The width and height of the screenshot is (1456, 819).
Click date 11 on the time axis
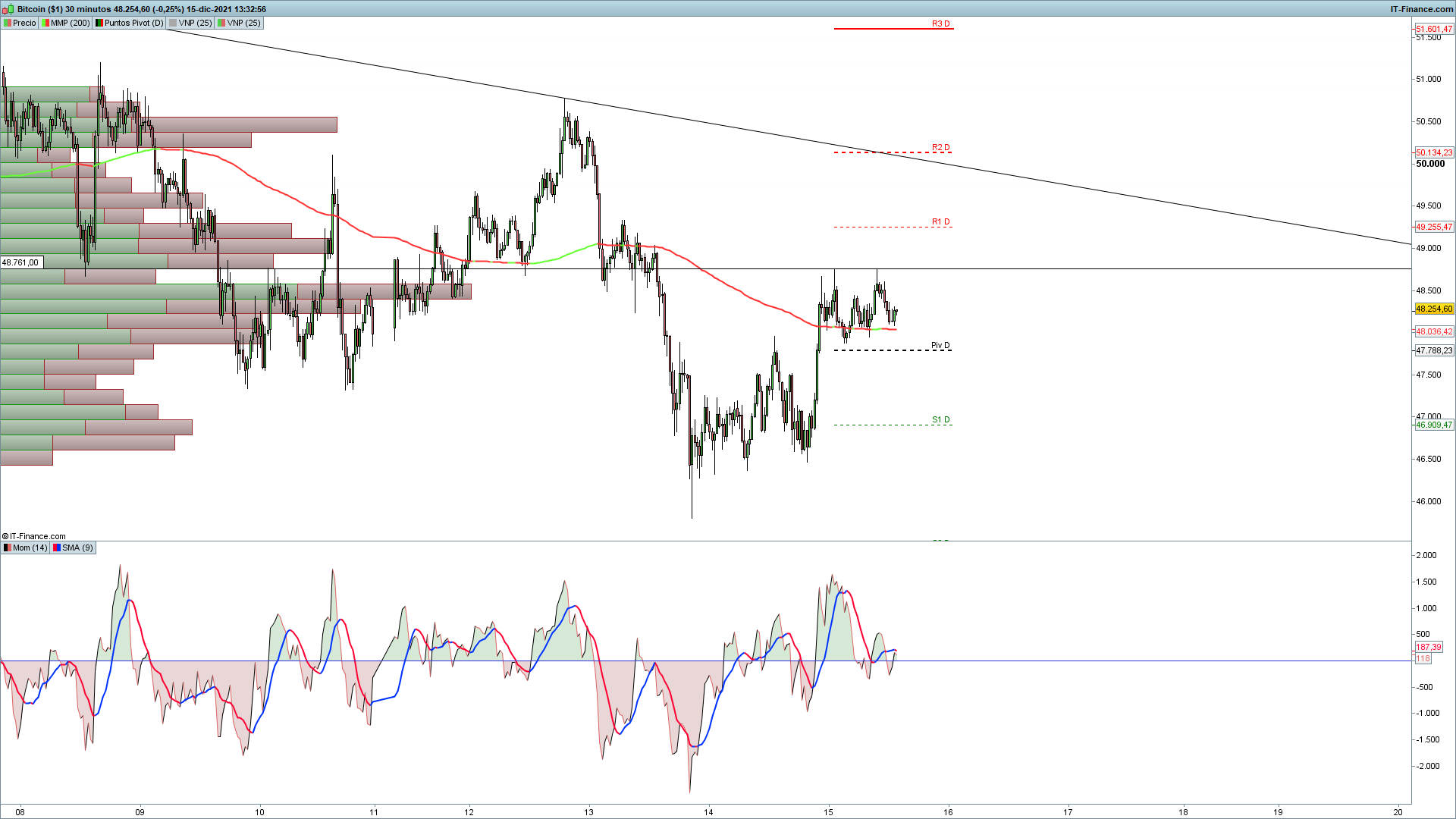[x=374, y=811]
